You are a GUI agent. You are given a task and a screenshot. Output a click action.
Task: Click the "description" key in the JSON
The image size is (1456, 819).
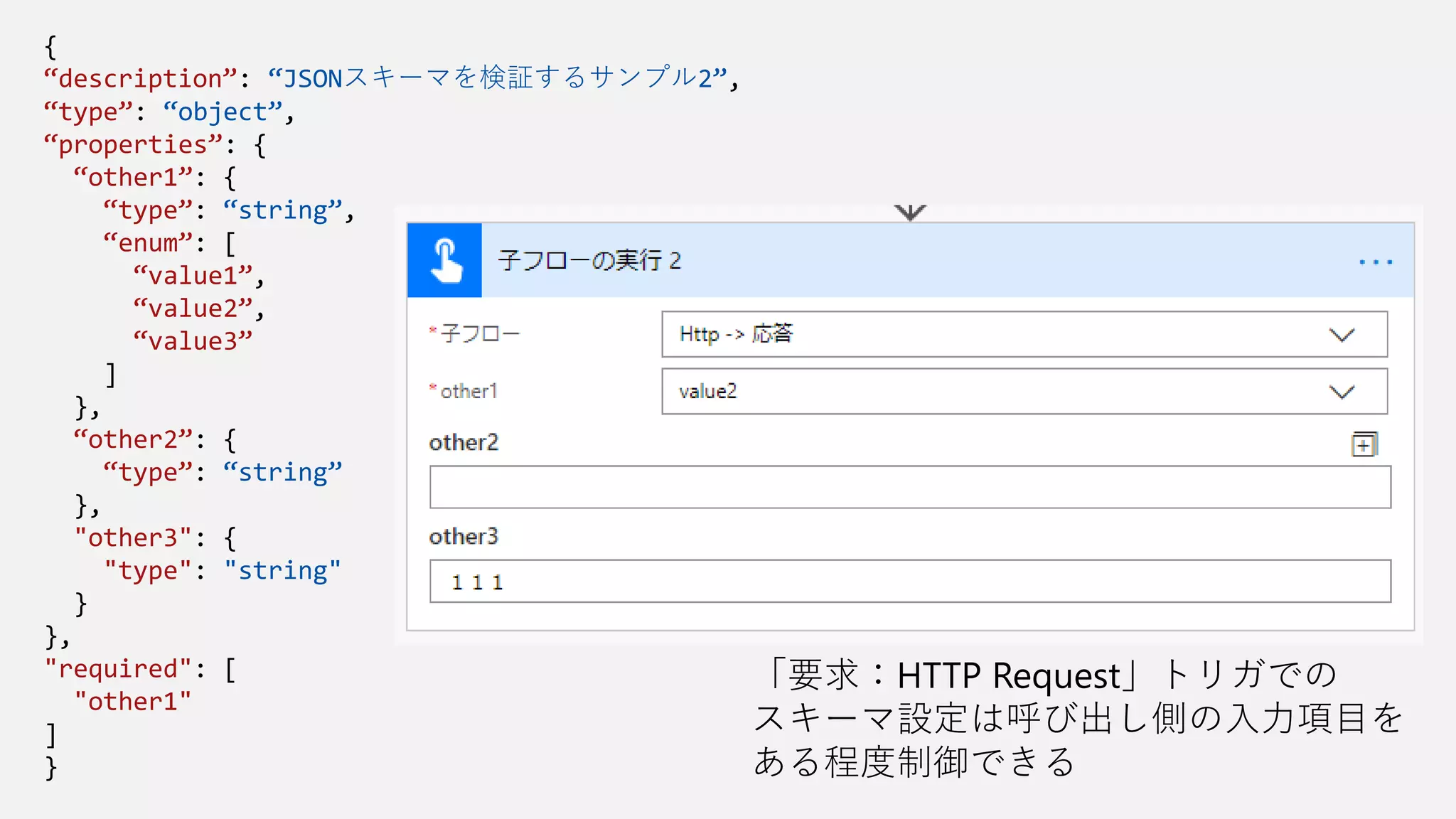point(140,78)
